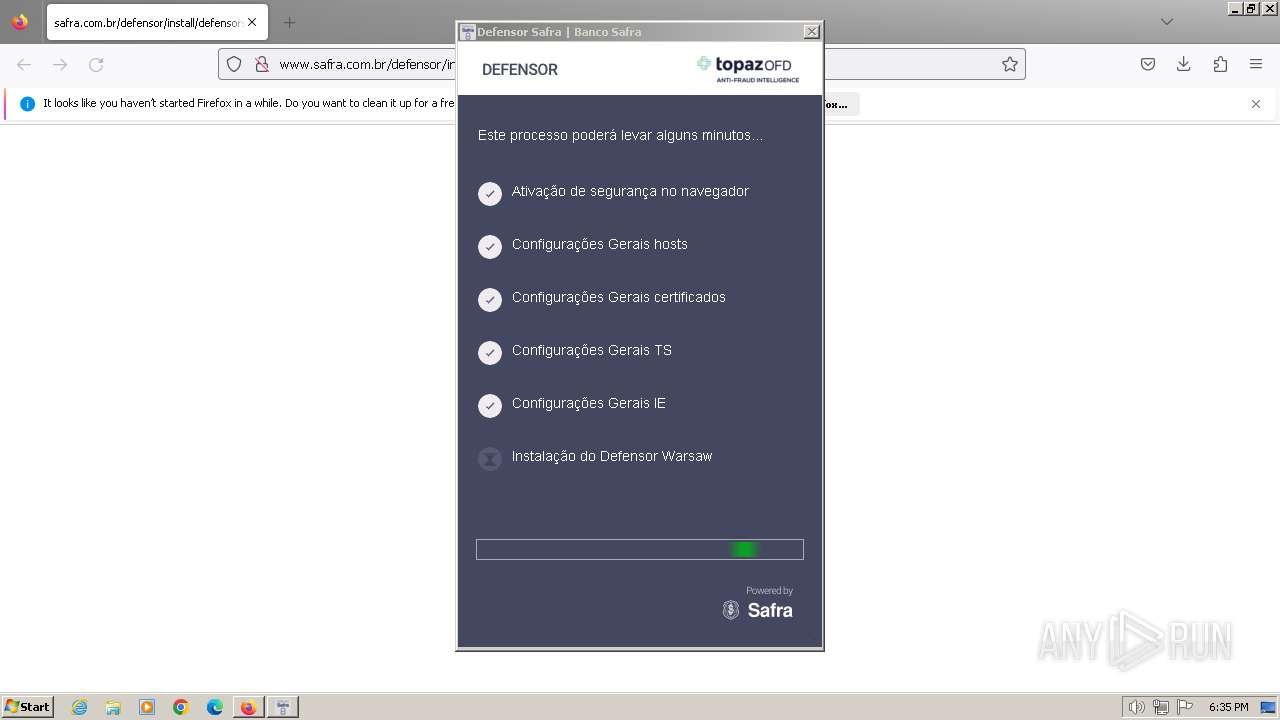
Task: Click 'Configurações Gerais IE' text
Action: [x=589, y=403]
